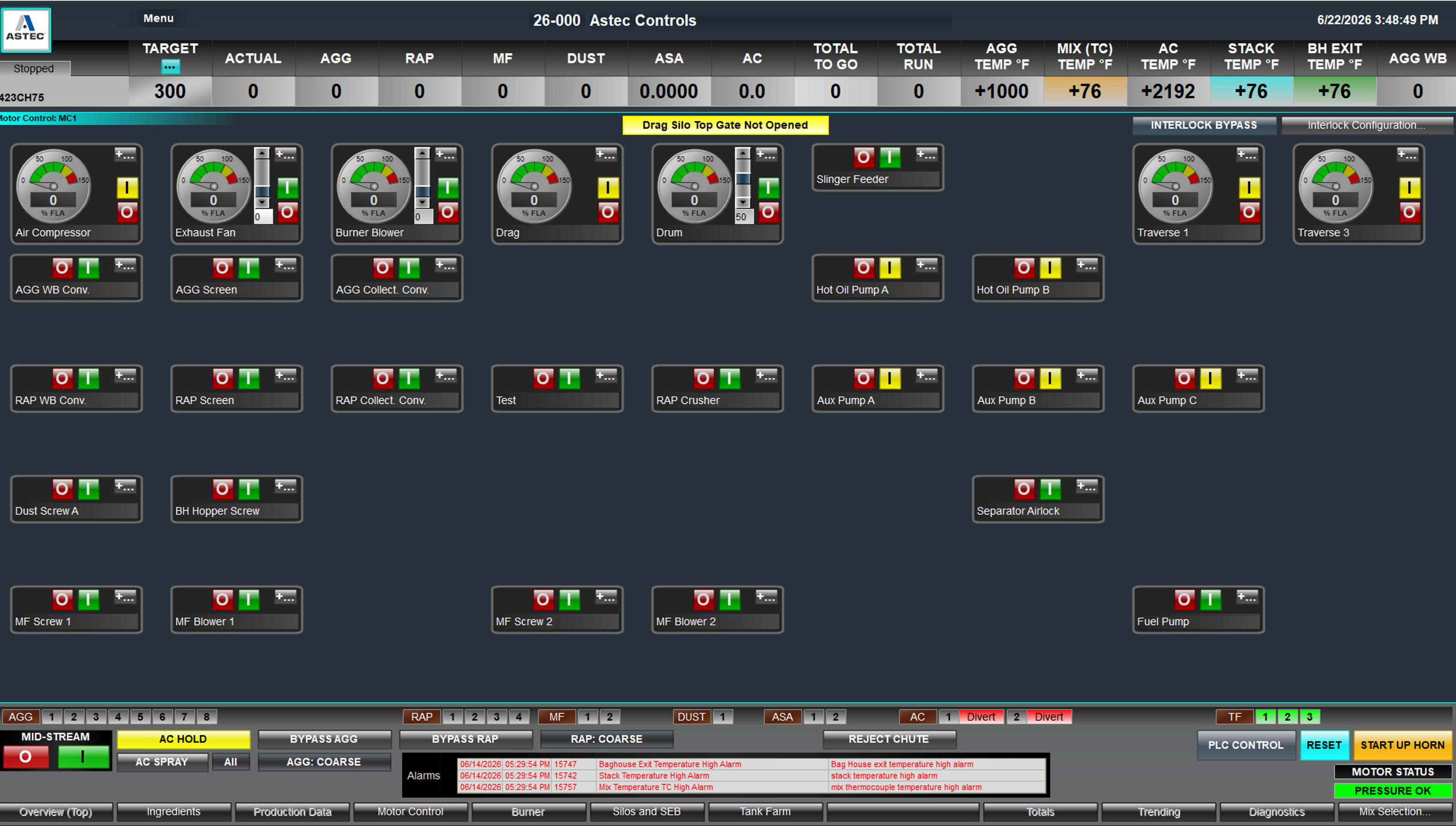The width and height of the screenshot is (1456, 826).
Task: Expand Air Compressor details button
Action: coord(125,154)
